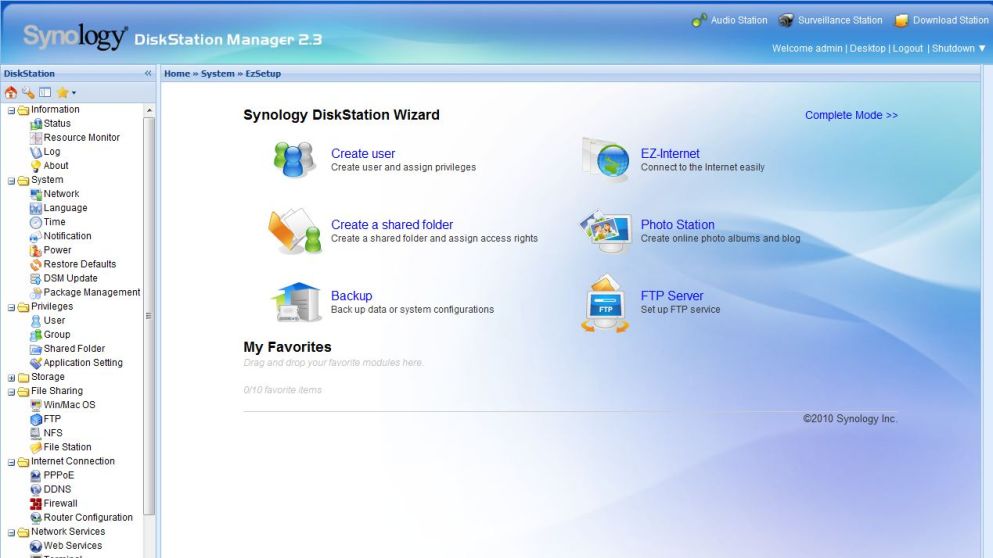Screen dimensions: 993x558
Task: Click Home in the breadcrumb
Action: tap(177, 73)
